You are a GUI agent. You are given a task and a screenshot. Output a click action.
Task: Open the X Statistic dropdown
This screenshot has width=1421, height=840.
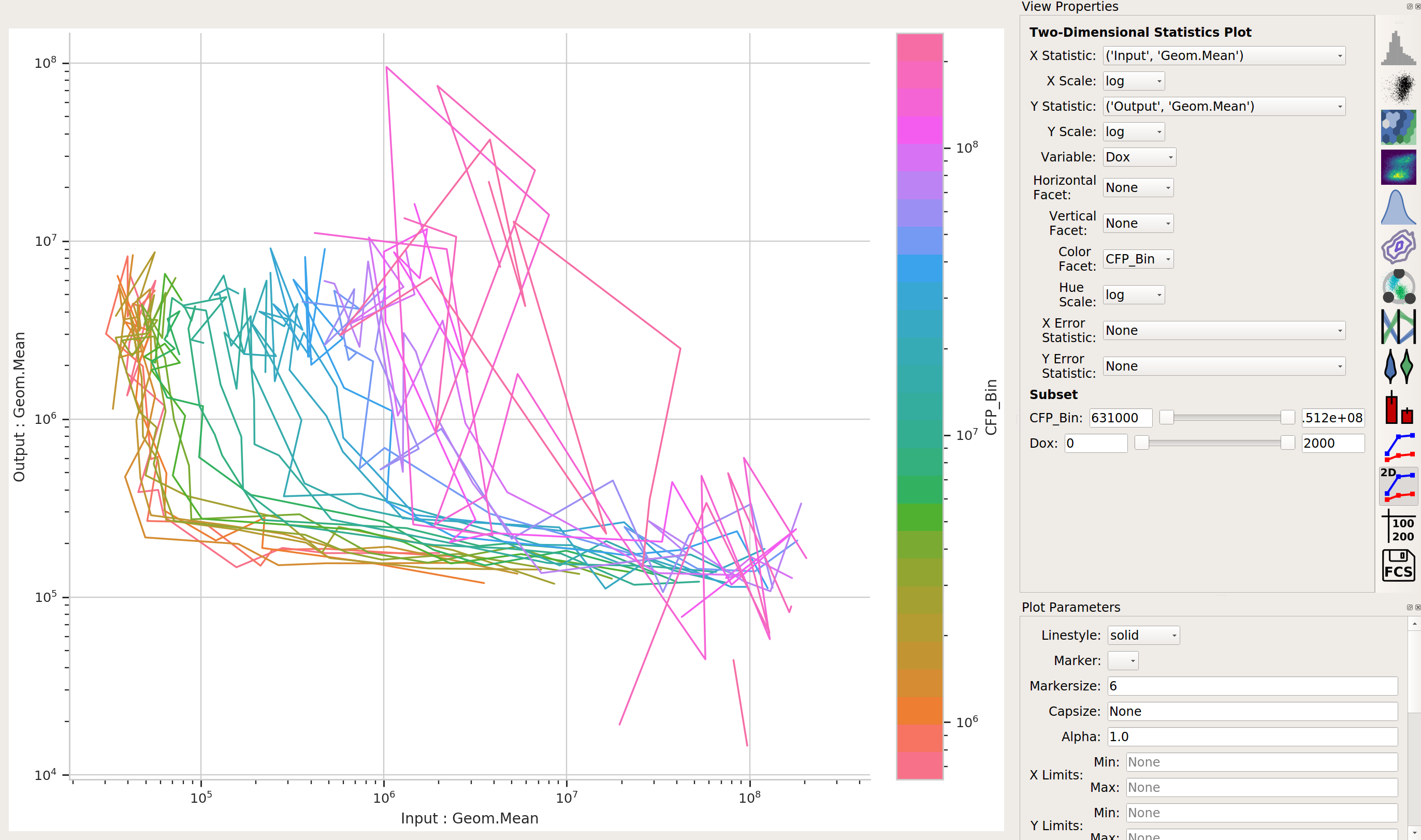(x=1224, y=55)
